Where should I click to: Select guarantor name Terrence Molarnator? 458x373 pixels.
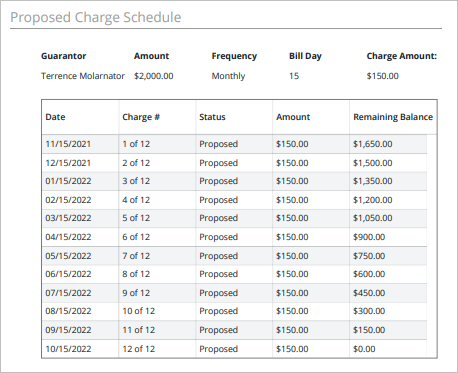tap(83, 76)
